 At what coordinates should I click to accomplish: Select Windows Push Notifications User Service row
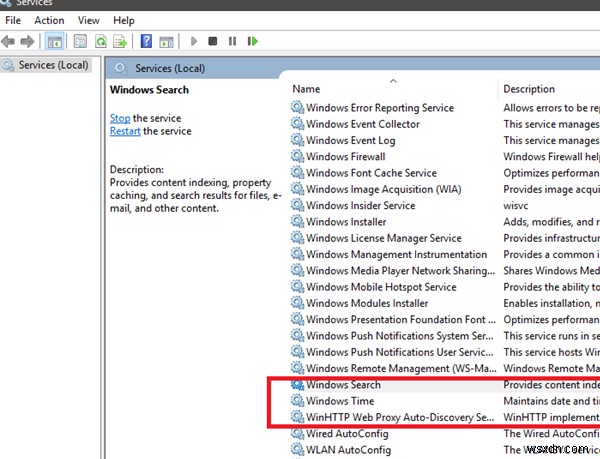[445, 352]
